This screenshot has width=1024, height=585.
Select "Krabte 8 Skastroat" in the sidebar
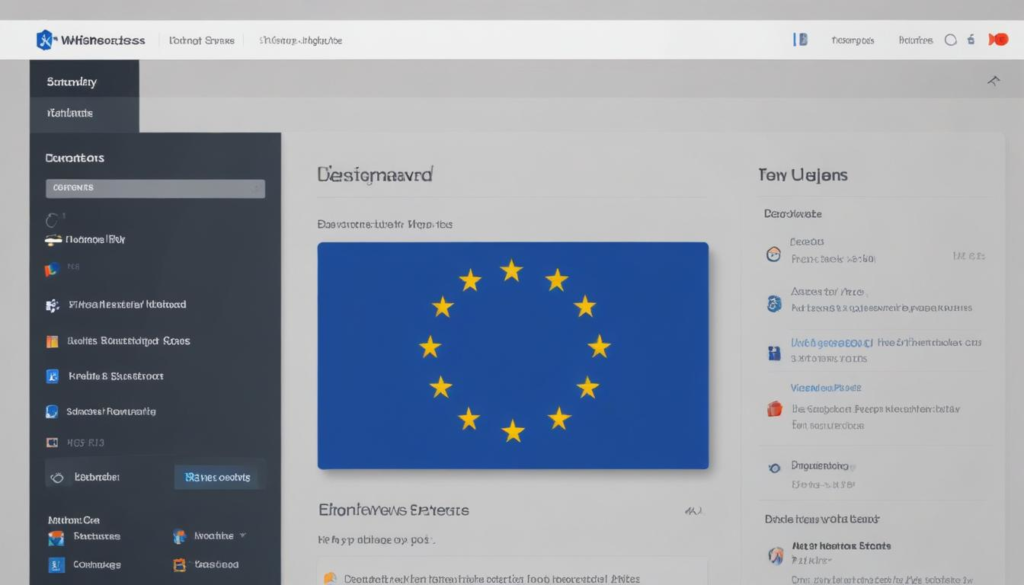pyautogui.click(x=116, y=376)
